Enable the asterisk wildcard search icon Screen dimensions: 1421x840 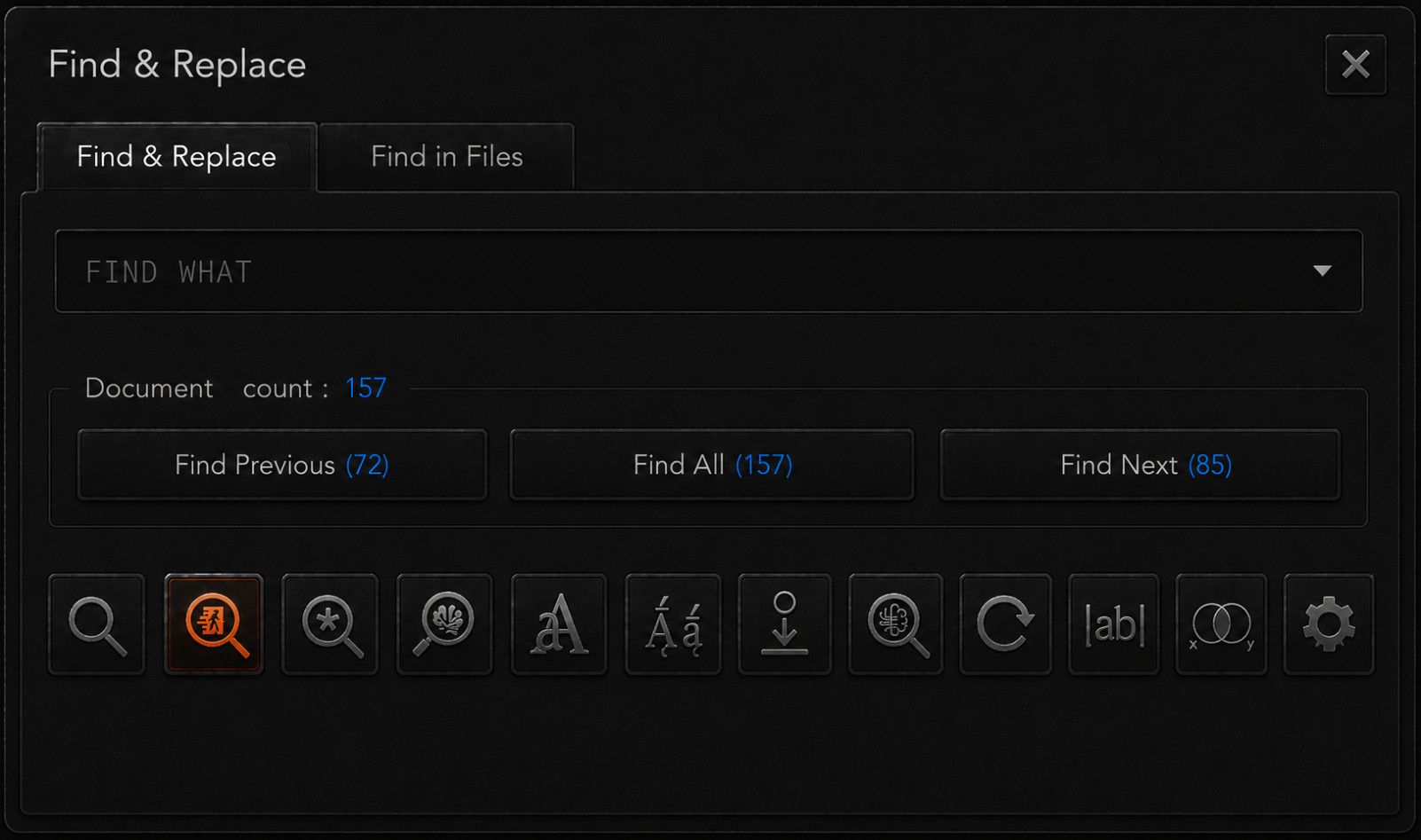click(x=330, y=624)
